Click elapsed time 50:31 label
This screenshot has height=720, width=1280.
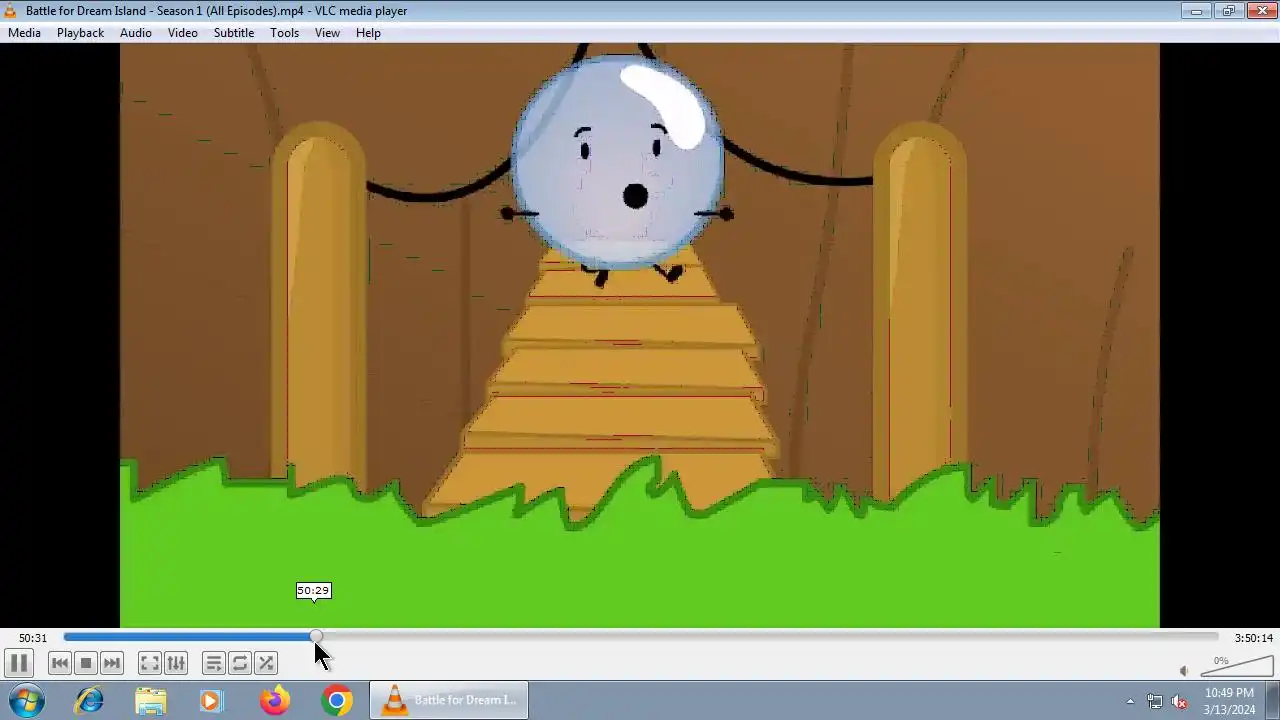pos(33,638)
